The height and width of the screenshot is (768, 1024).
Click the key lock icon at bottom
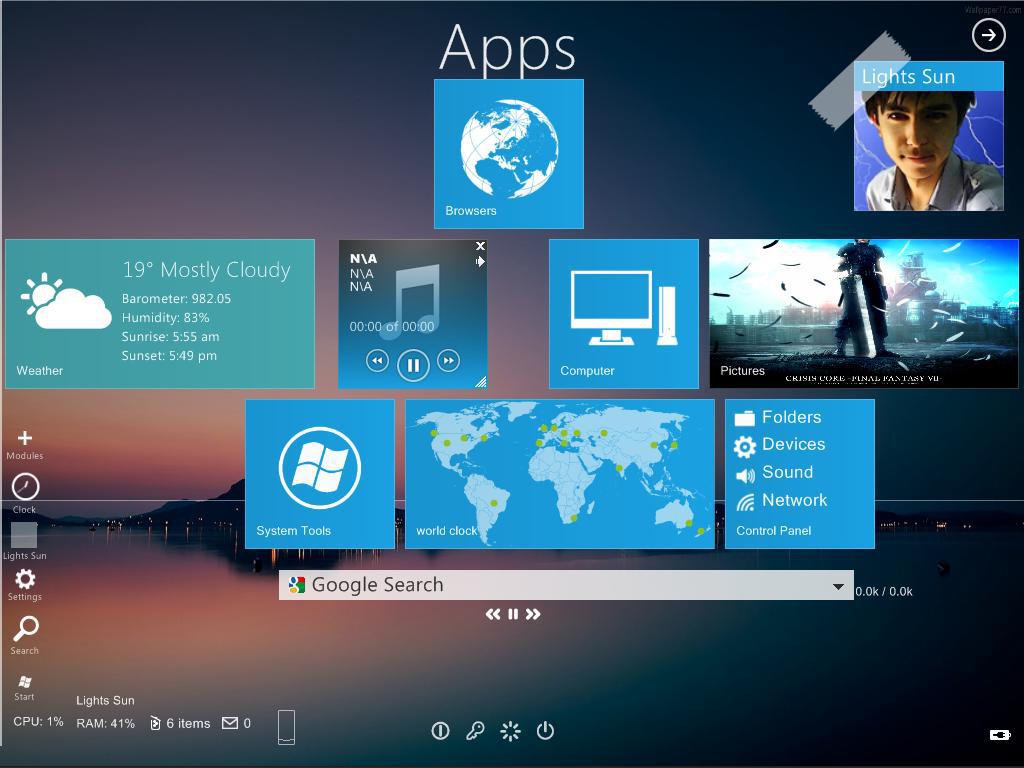tap(475, 731)
